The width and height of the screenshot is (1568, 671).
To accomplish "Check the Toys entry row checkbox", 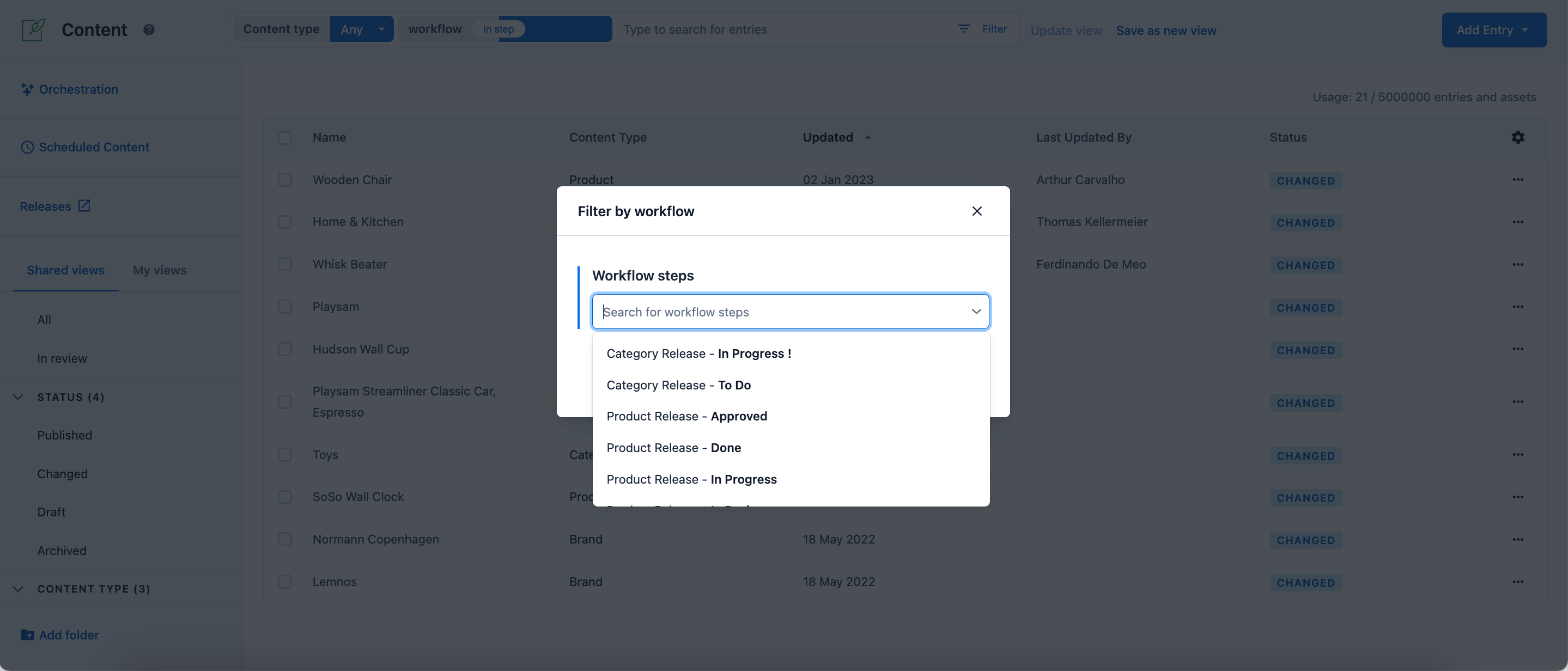I will pyautogui.click(x=285, y=455).
